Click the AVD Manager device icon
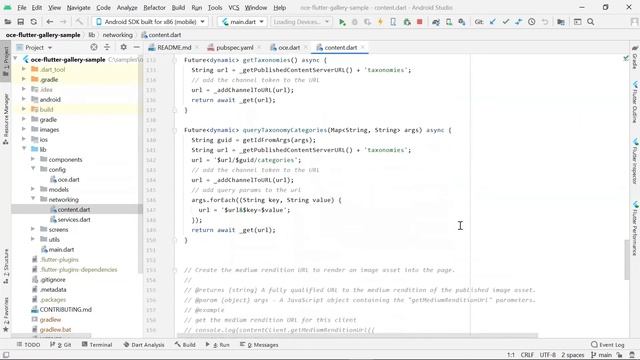The image size is (640, 360). (x=449, y=22)
